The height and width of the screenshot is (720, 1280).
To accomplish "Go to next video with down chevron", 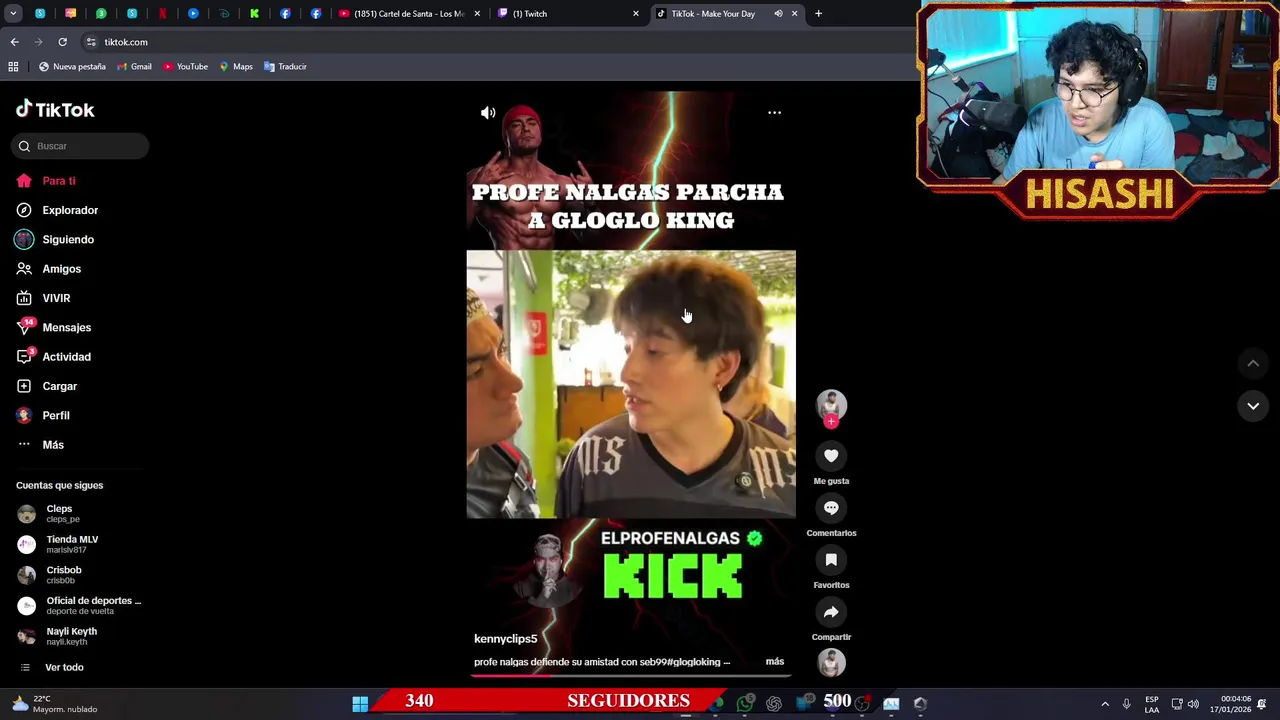I will pos(1253,406).
